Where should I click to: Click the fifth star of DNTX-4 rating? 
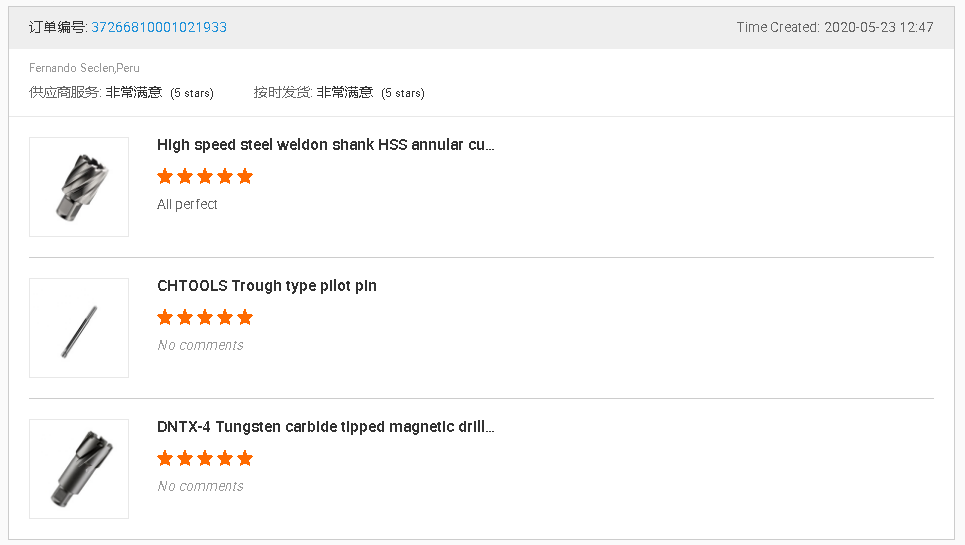click(245, 458)
